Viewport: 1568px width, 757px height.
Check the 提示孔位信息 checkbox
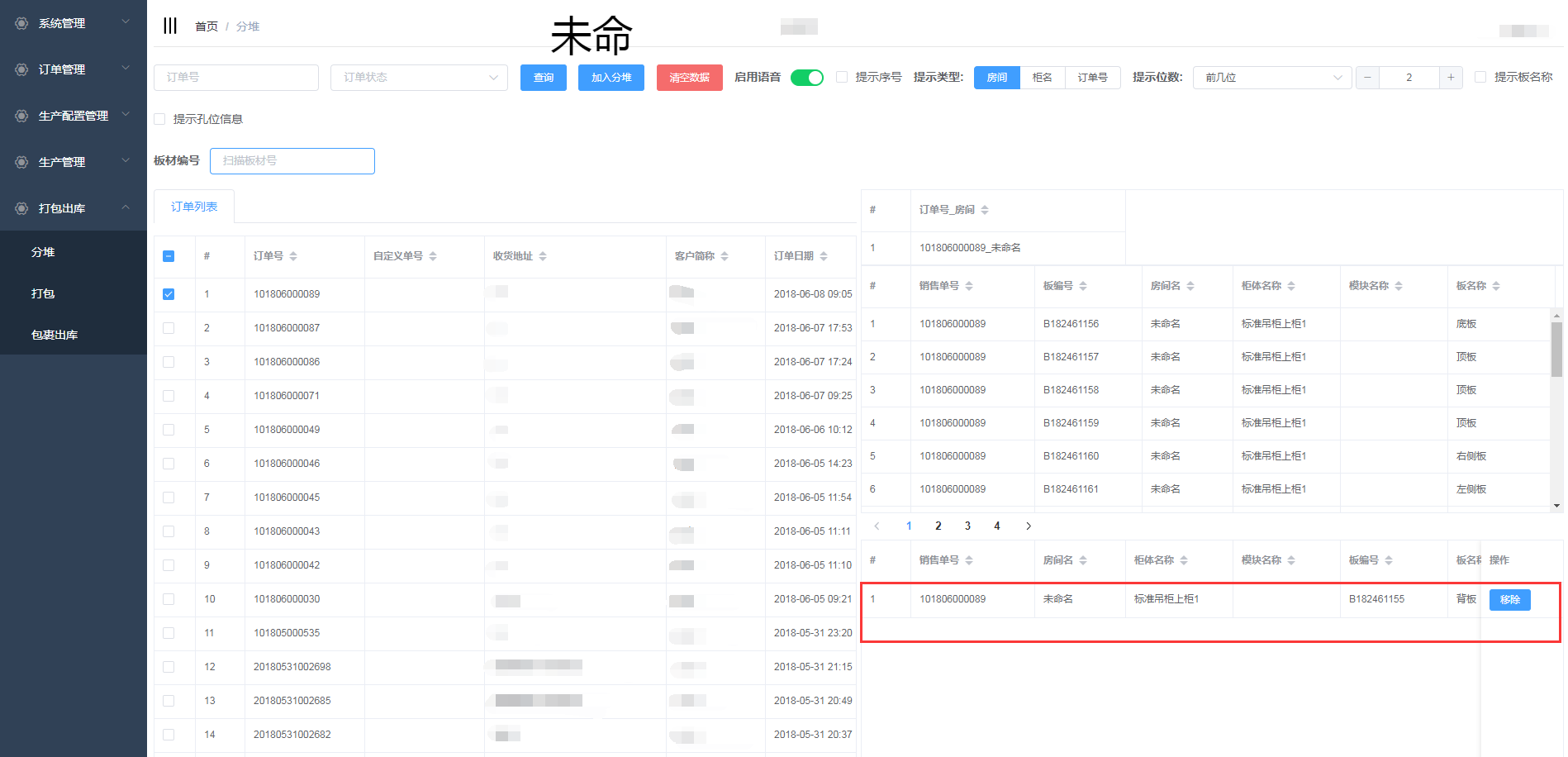click(160, 119)
